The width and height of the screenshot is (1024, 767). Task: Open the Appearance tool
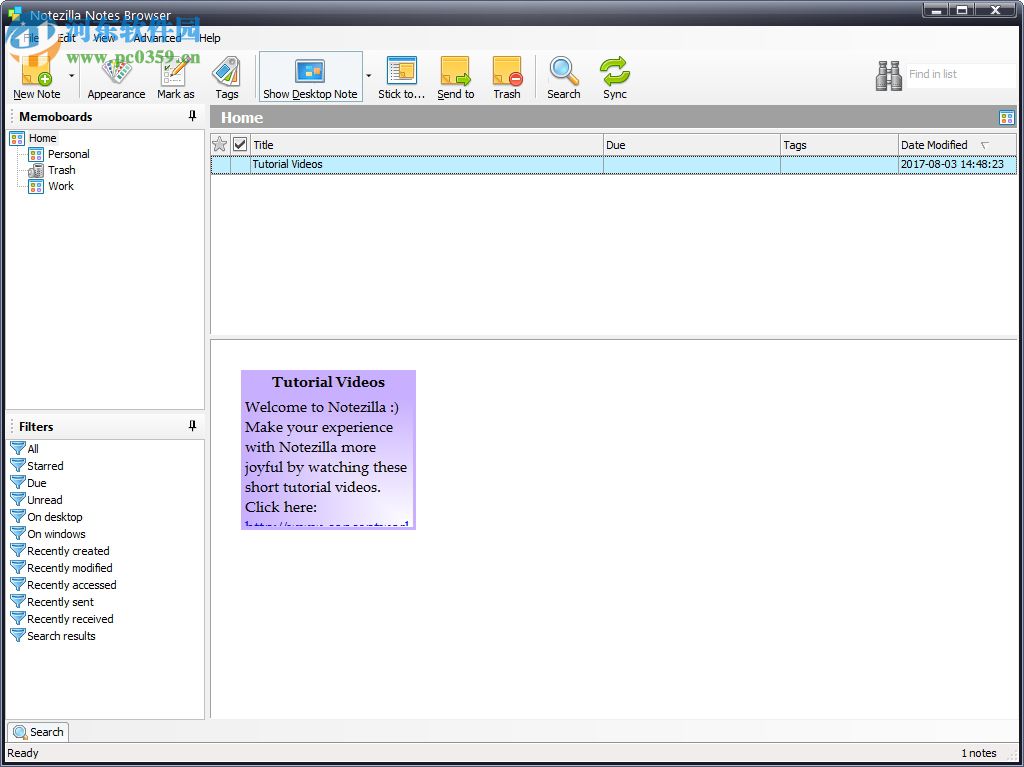[x=115, y=76]
